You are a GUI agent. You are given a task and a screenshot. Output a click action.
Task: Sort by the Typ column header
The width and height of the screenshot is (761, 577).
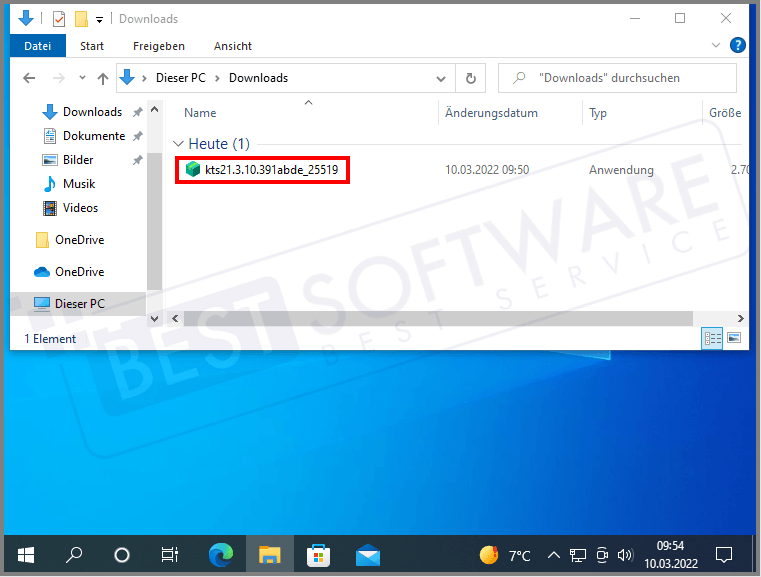[598, 113]
